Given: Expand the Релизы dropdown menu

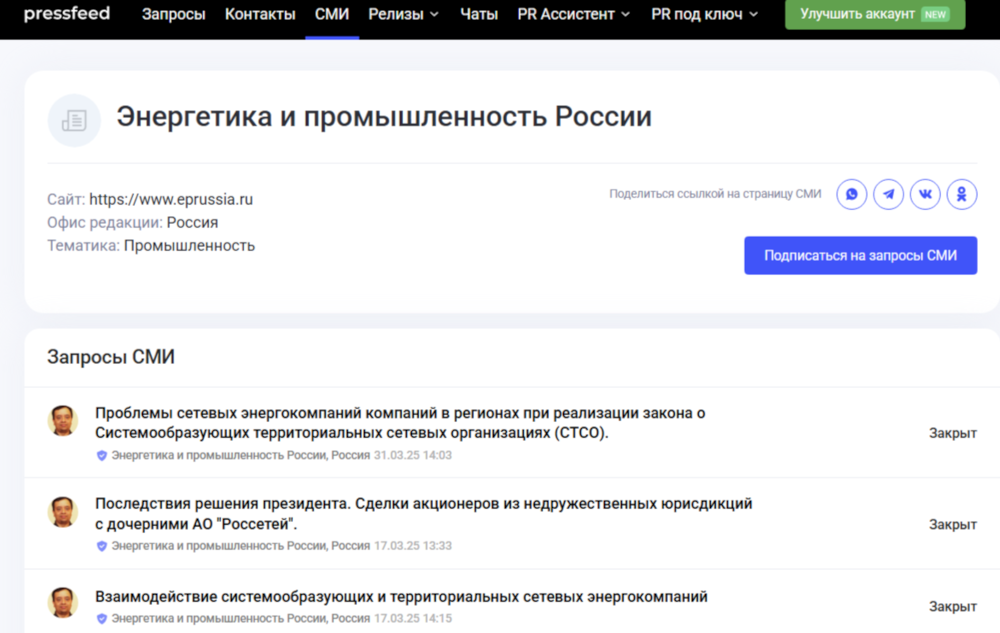Looking at the screenshot, I should coord(404,14).
